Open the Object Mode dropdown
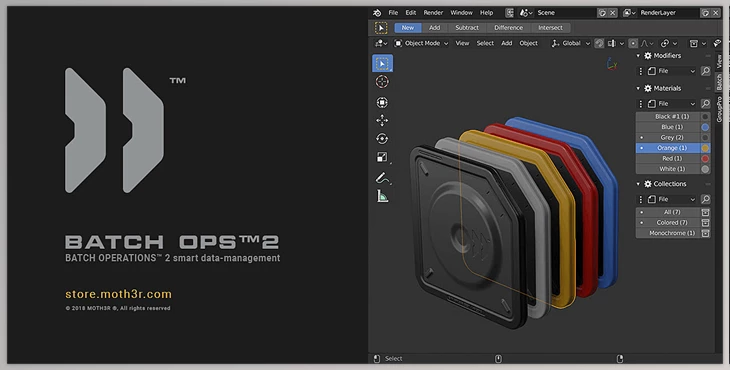 pyautogui.click(x=421, y=43)
